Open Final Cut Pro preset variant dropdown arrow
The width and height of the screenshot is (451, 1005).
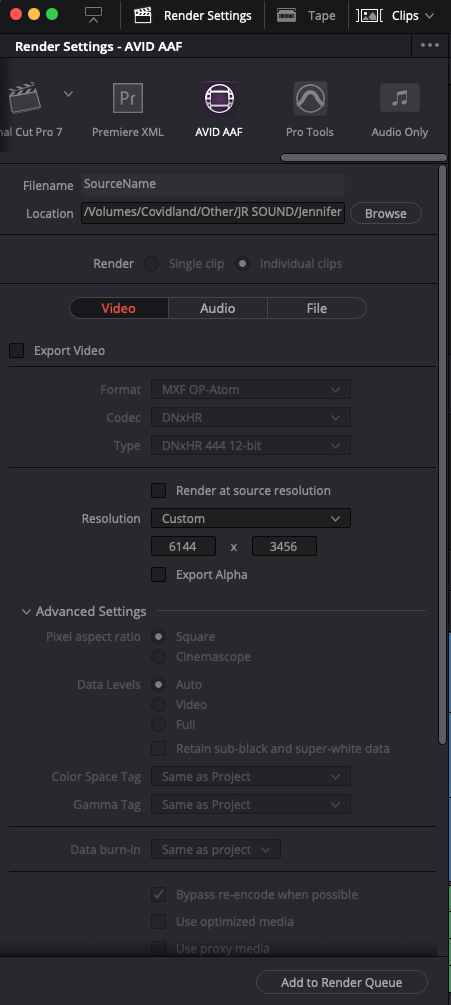[68, 94]
